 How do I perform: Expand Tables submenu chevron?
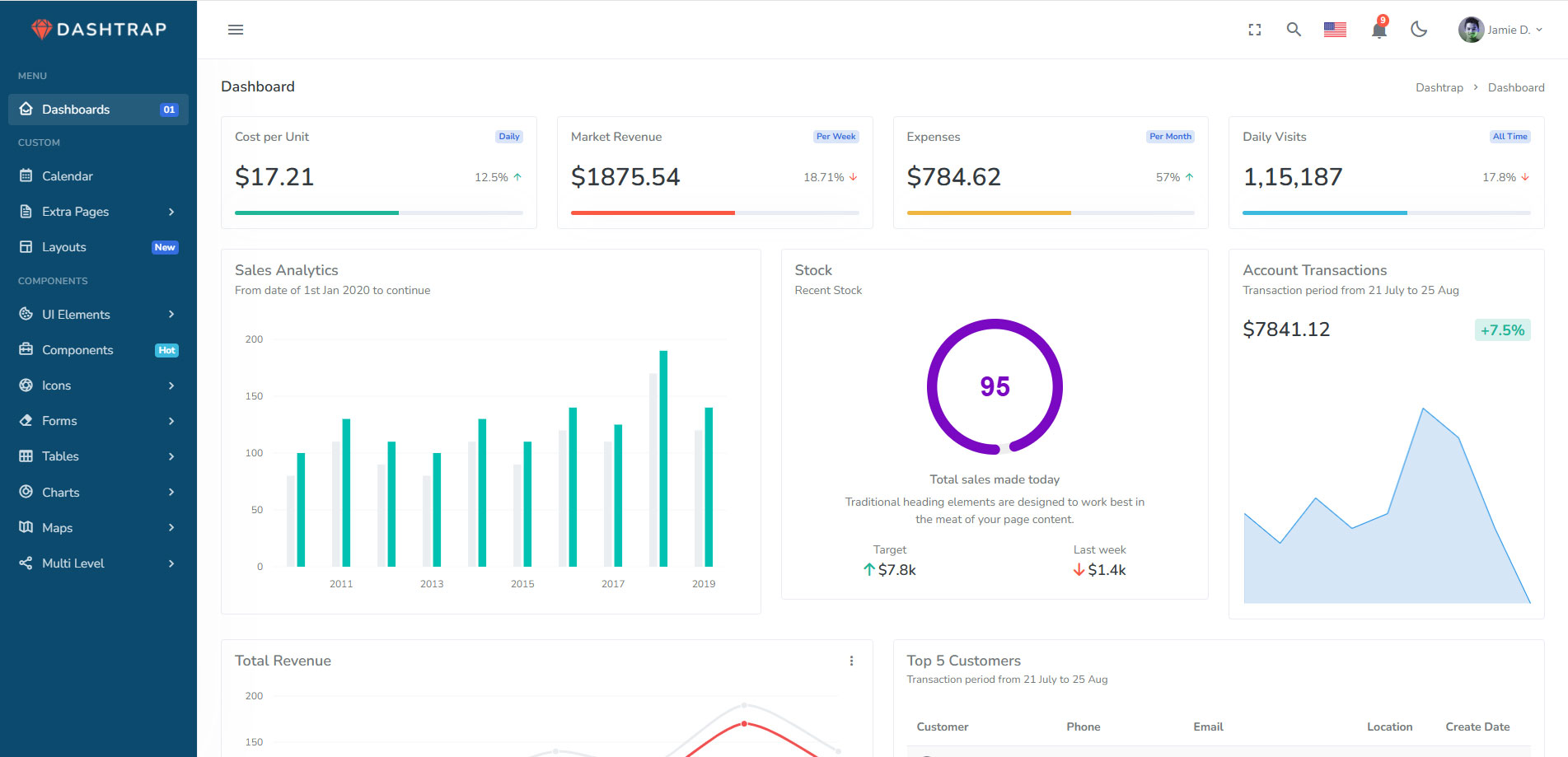point(171,456)
